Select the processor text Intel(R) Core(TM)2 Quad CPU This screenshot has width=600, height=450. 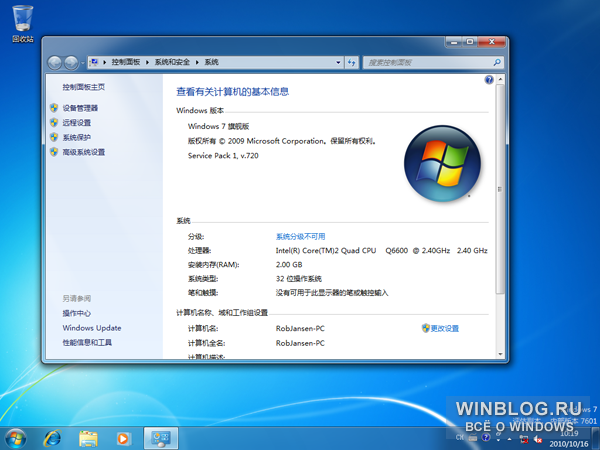coord(326,251)
